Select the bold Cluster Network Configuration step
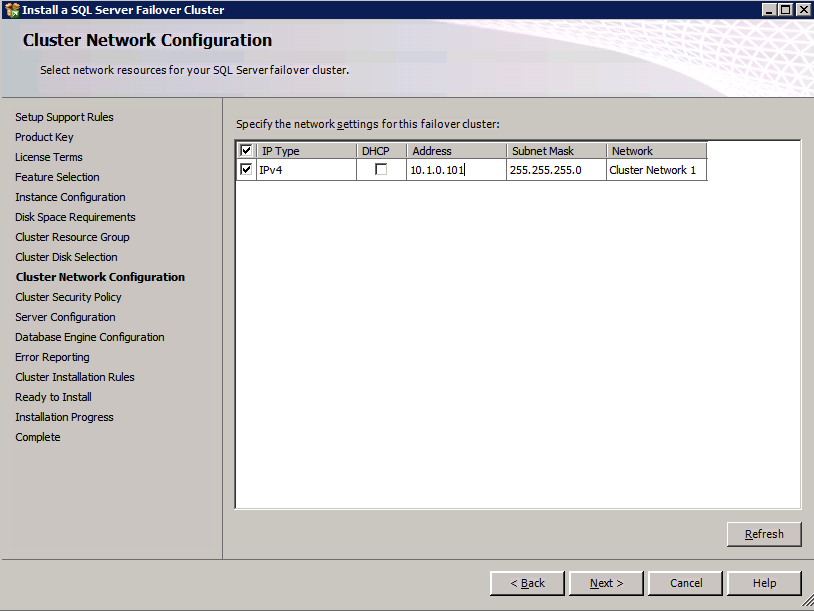The width and height of the screenshot is (814, 611). [100, 277]
